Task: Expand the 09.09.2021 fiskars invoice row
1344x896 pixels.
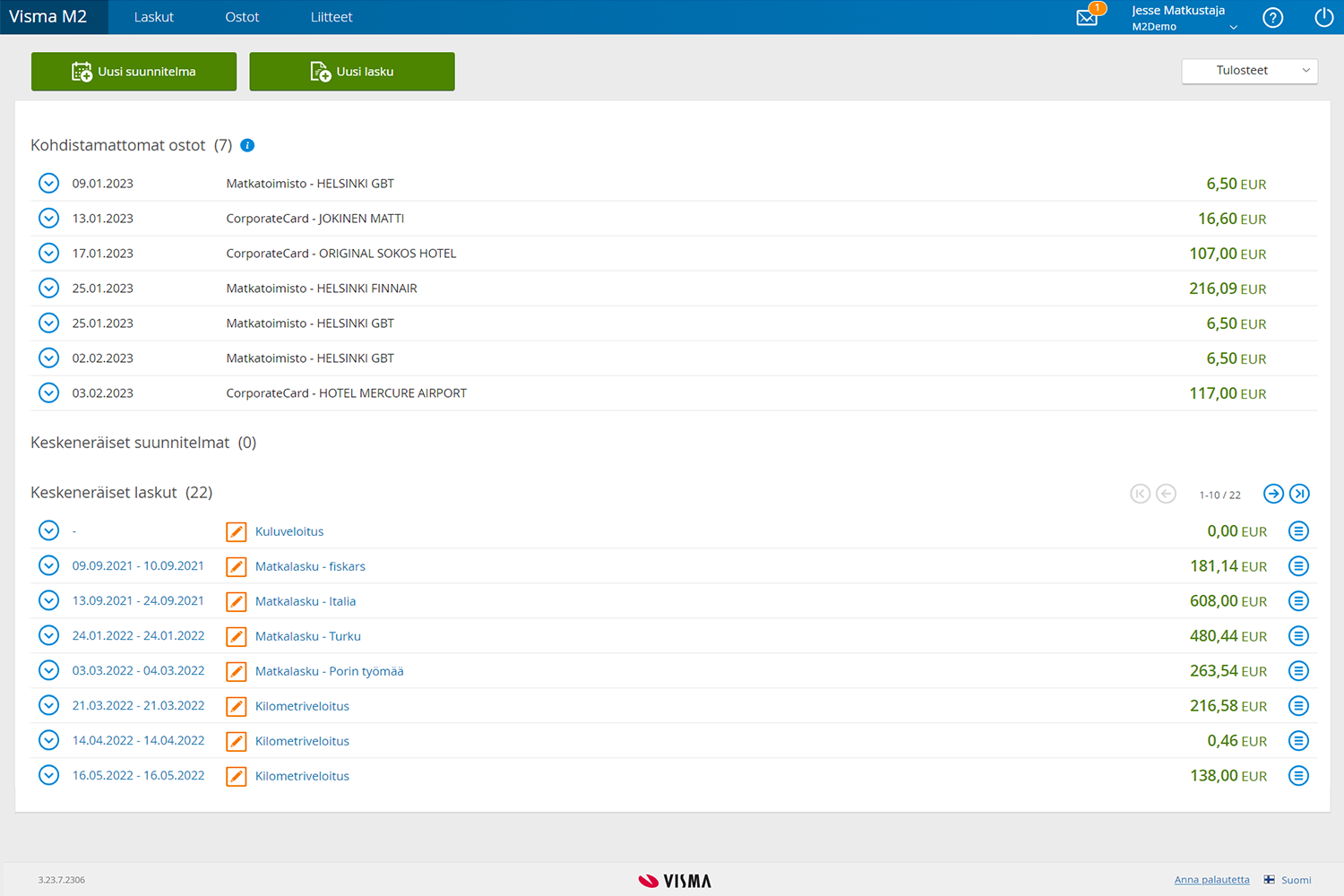Action: (x=49, y=566)
